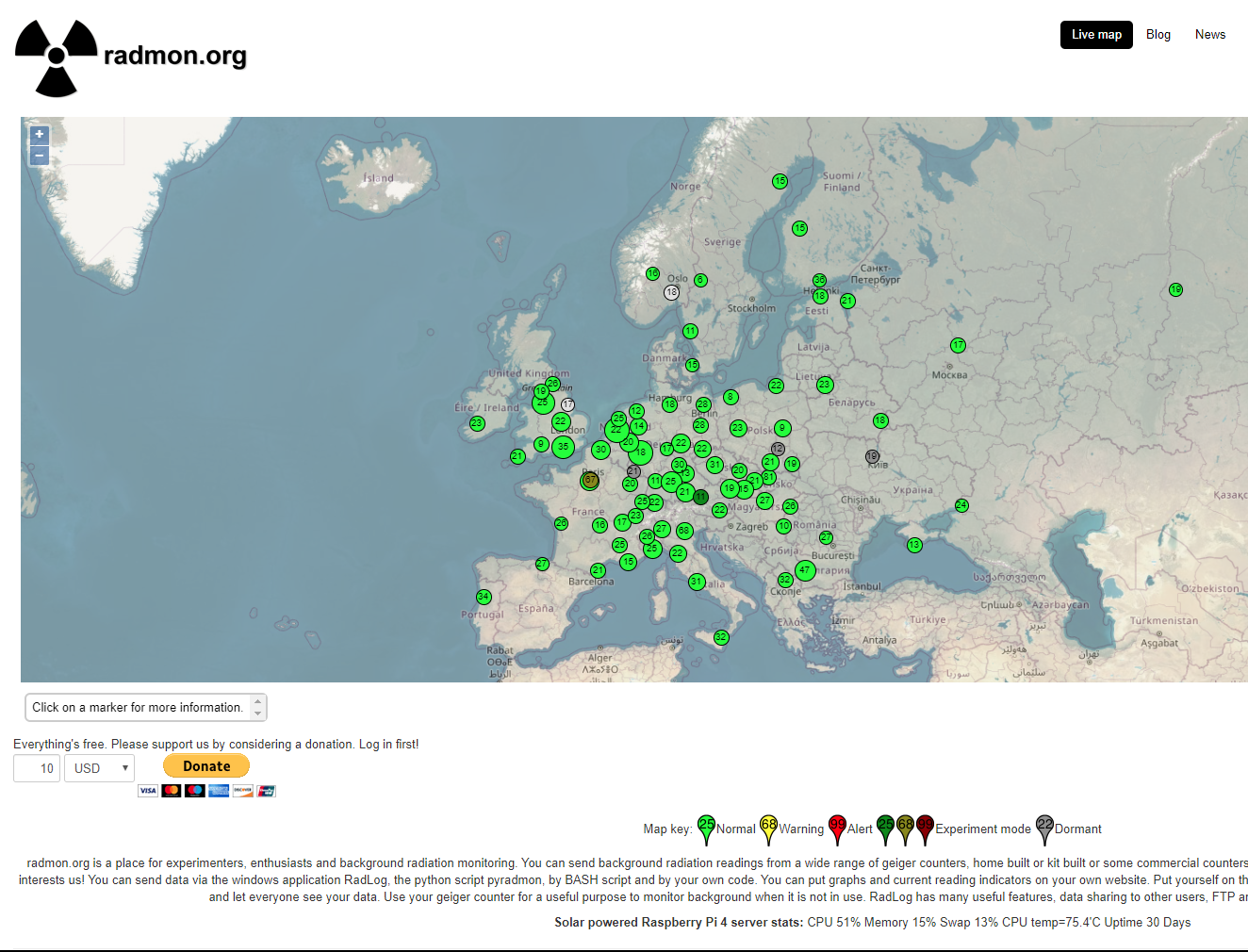Select the olive 67 marker near Paris
The image size is (1248, 952).
(x=590, y=481)
